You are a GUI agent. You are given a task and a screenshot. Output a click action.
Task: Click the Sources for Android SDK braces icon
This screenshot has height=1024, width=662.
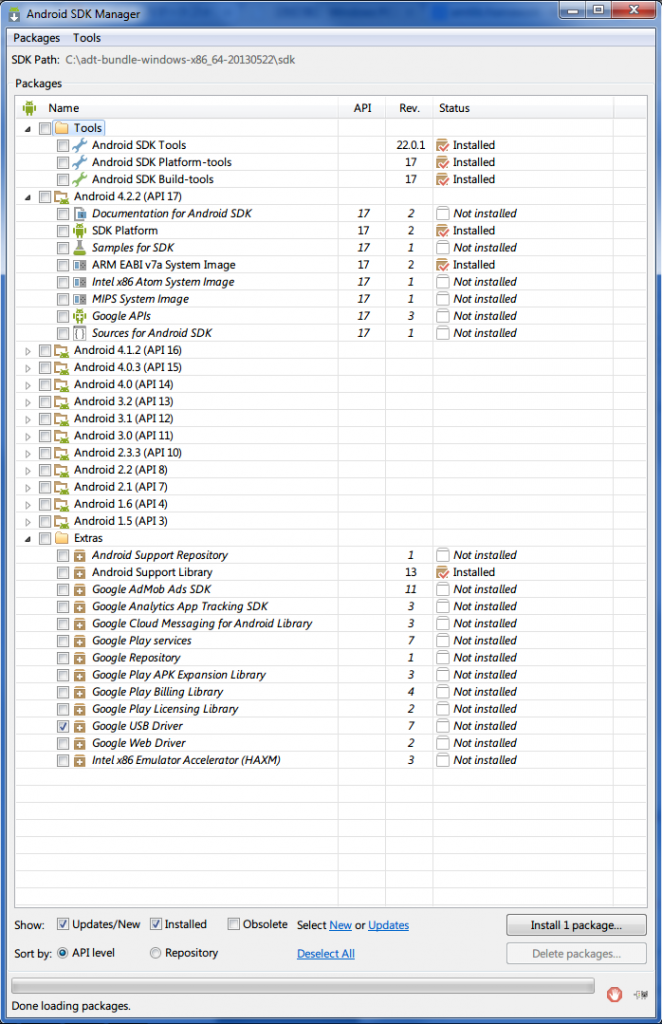(80, 333)
